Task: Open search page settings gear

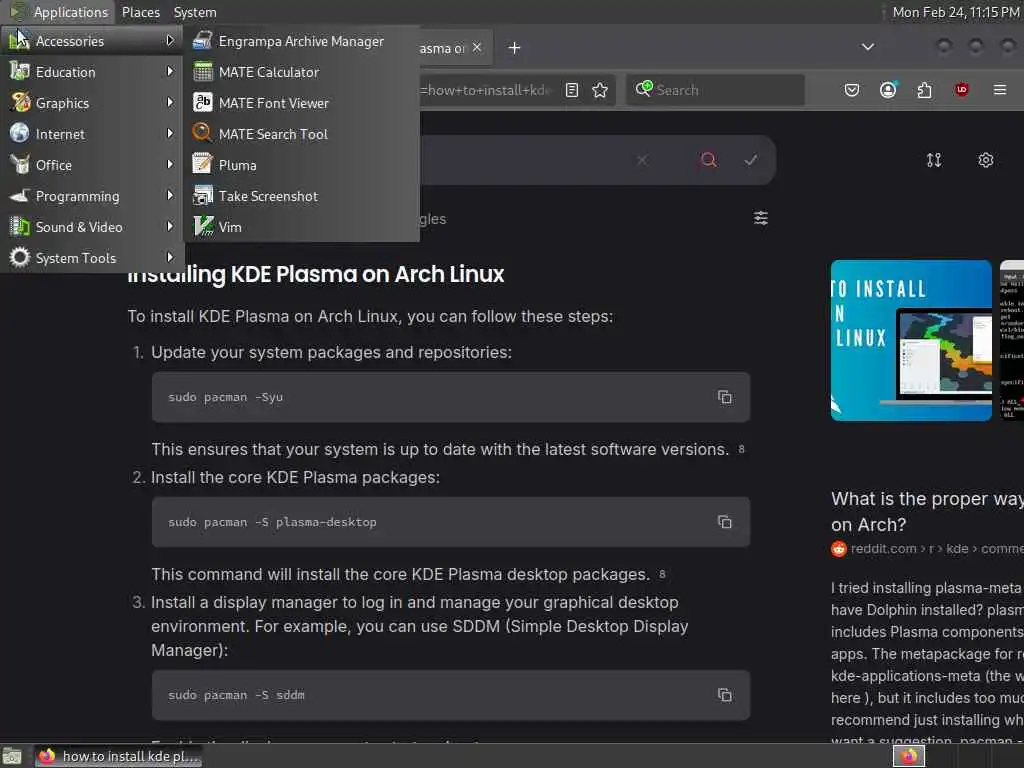Action: click(985, 160)
